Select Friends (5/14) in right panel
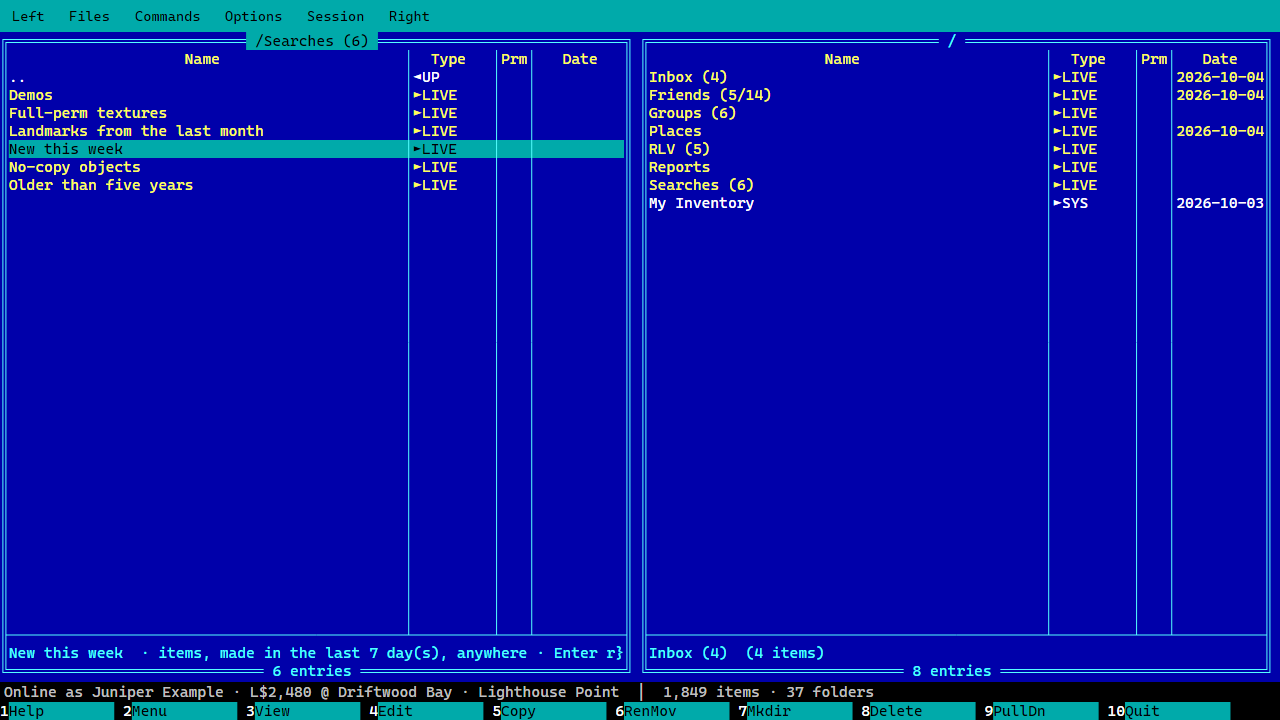Screen dimensions: 1280x720 (x=956, y=95)
